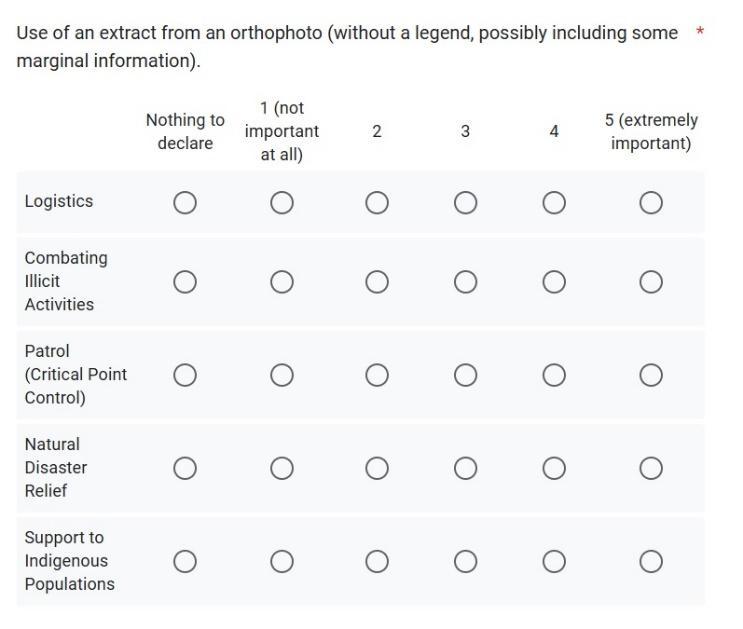Rate Logistics as 1 (not important)
Screen dimensions: 743x629
[282, 203]
